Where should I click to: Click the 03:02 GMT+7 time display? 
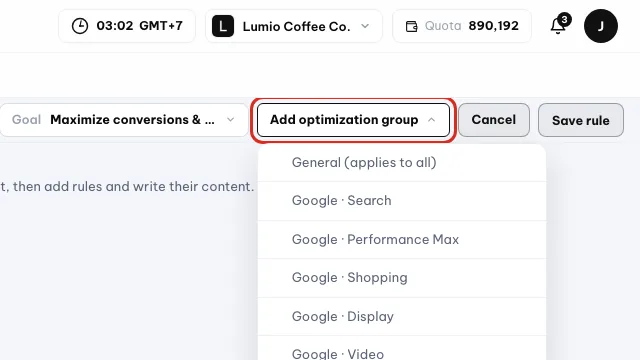[127, 26]
